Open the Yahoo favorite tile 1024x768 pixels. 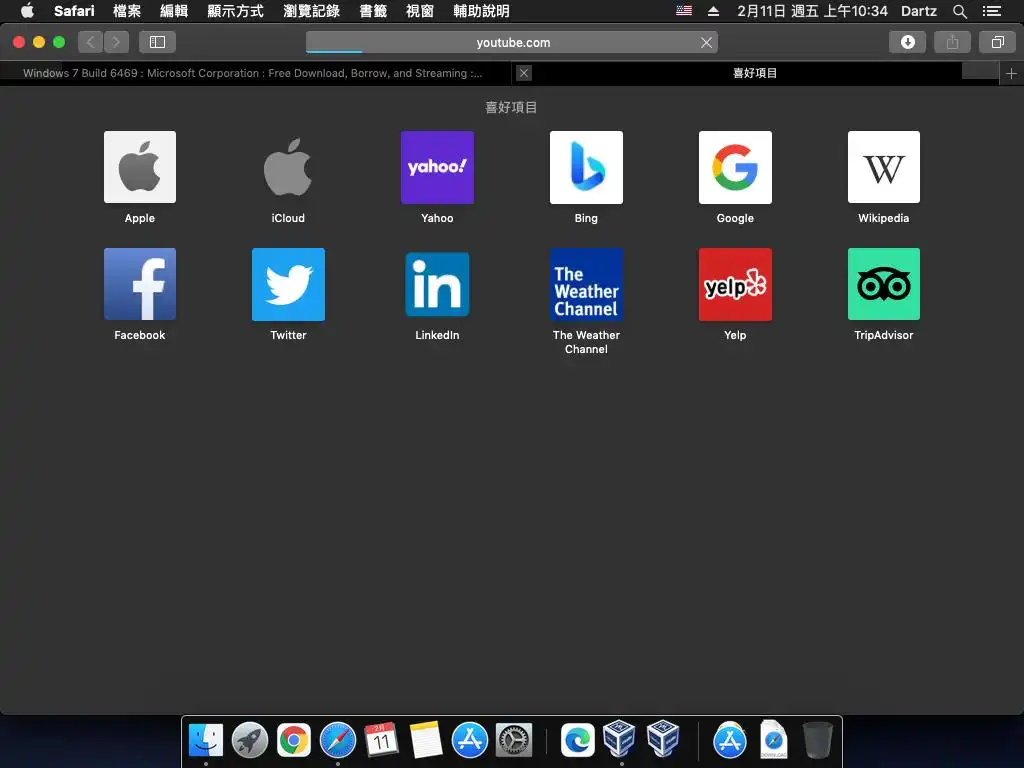click(437, 167)
